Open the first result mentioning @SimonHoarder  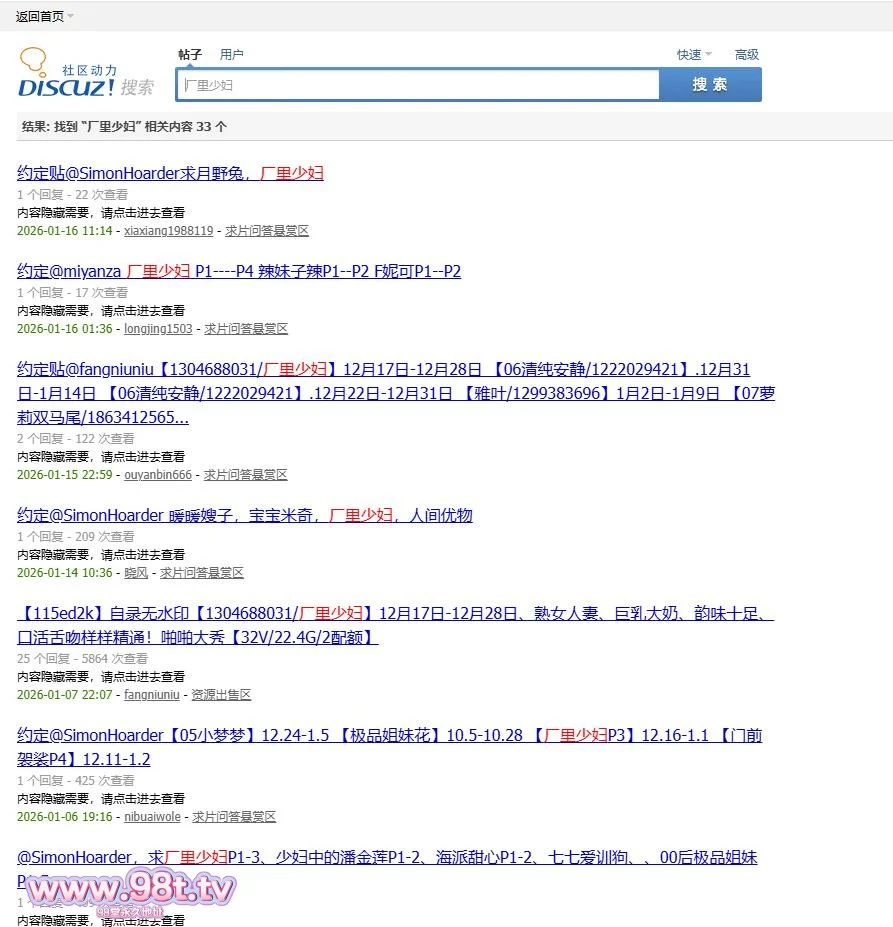170,173
